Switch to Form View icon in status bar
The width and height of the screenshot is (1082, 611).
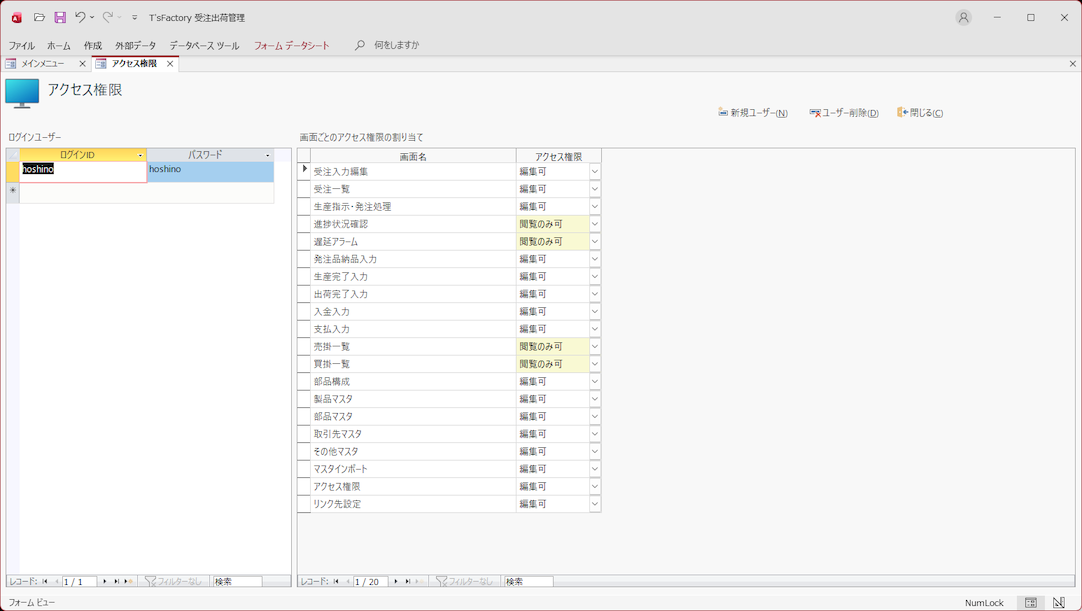point(1030,603)
